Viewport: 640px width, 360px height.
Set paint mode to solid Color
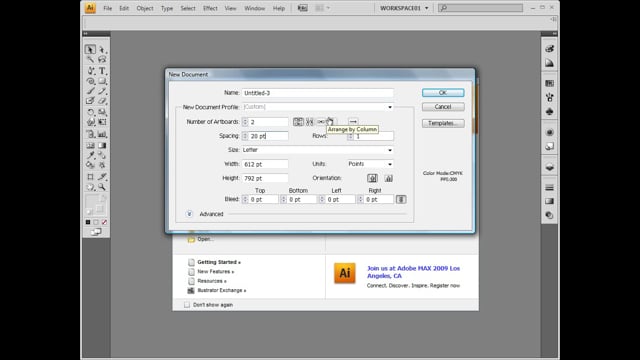(x=88, y=222)
